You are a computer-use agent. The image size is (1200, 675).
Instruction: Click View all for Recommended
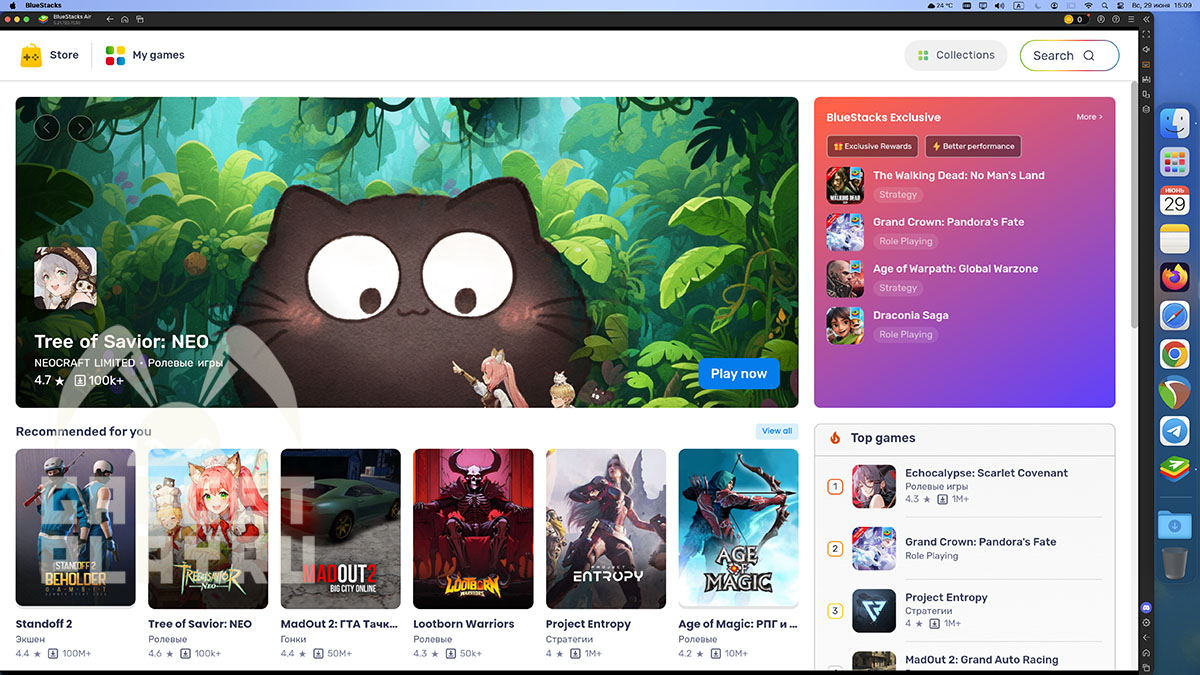pyautogui.click(x=777, y=431)
